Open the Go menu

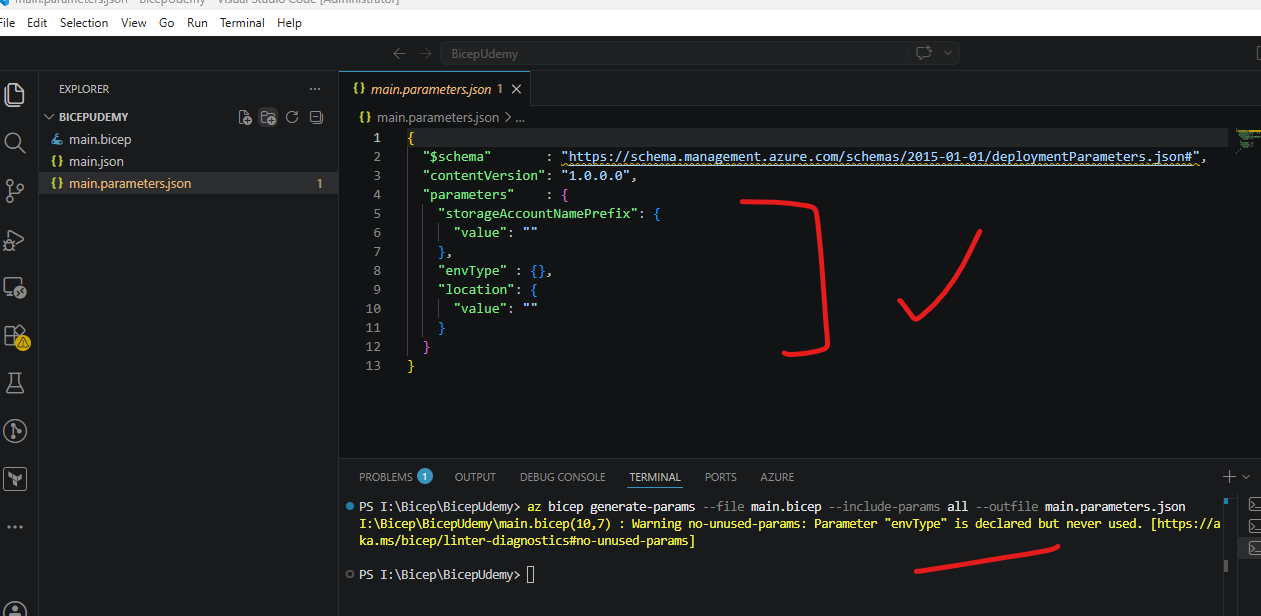click(x=166, y=23)
